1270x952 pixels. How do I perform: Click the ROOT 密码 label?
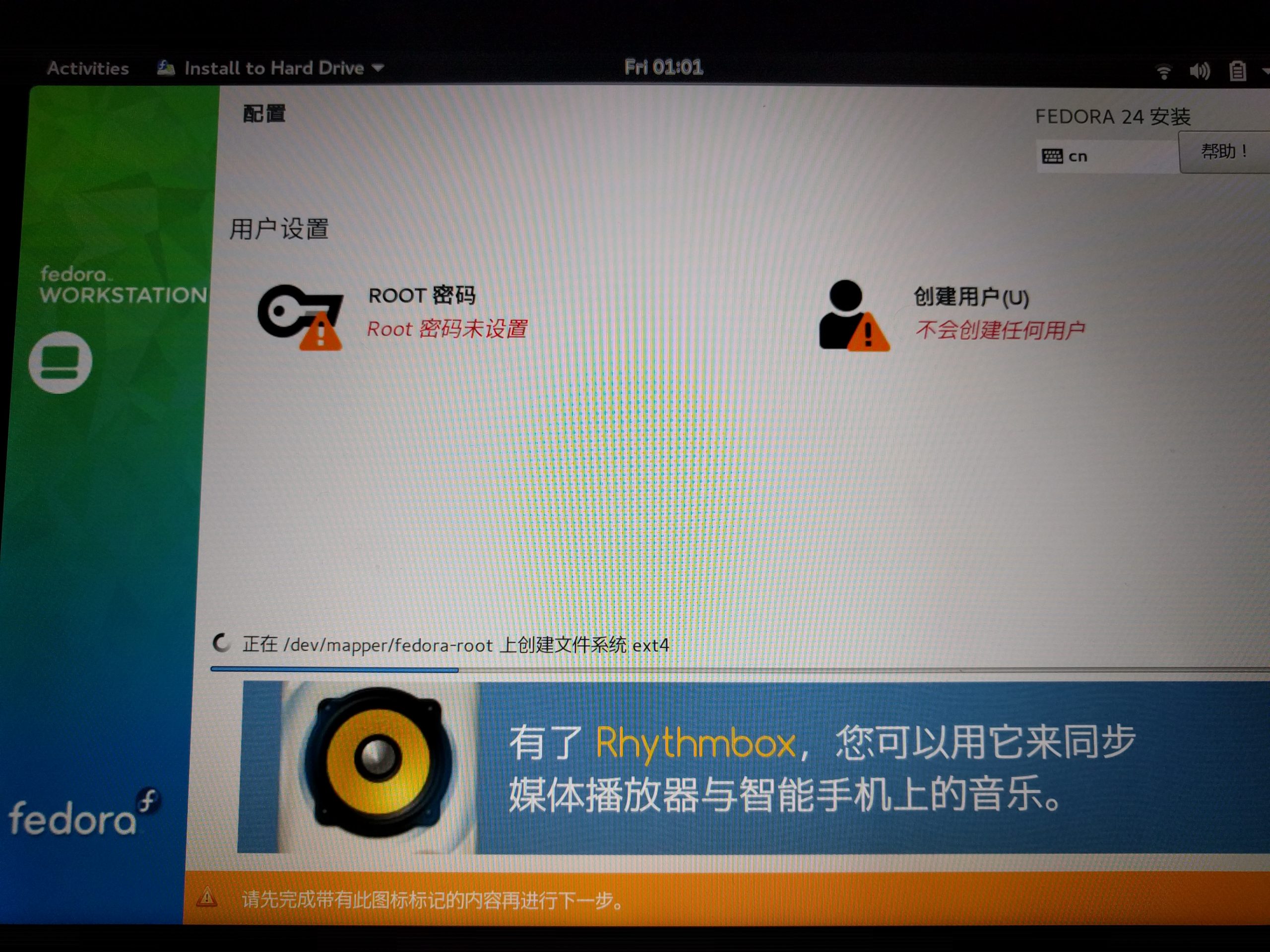click(422, 295)
